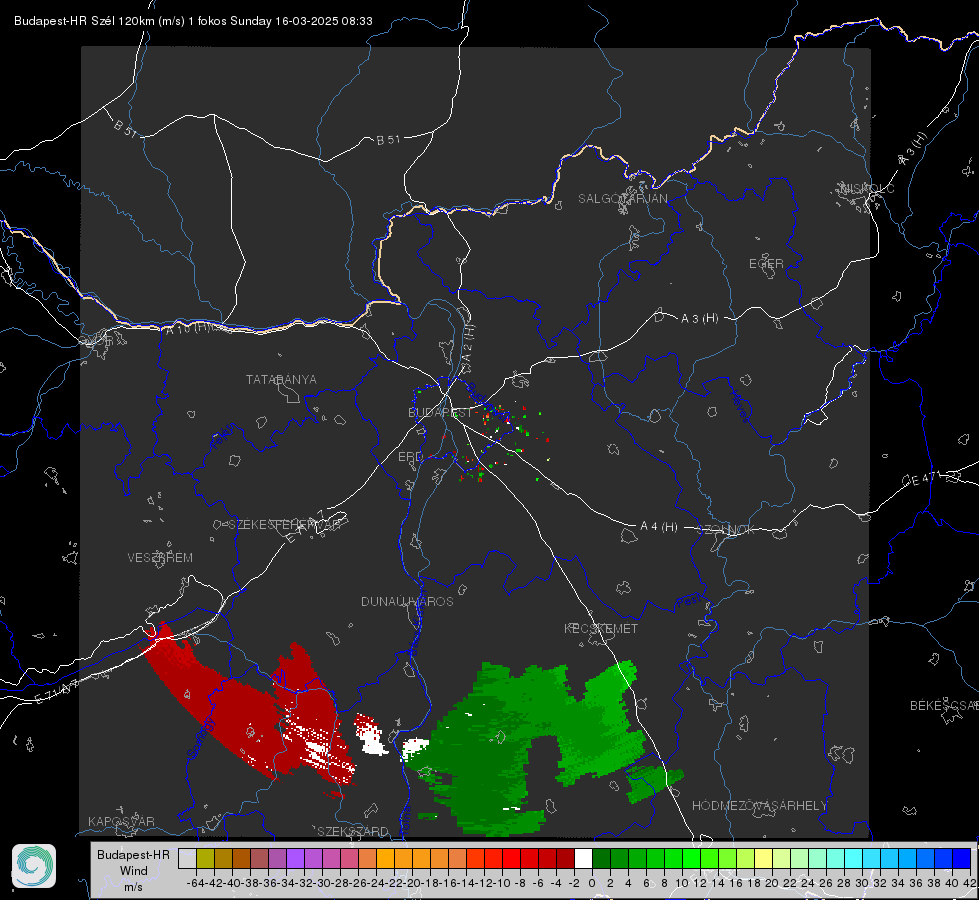
Task: Click the blue 'Pest' county label
Action: (689, 601)
